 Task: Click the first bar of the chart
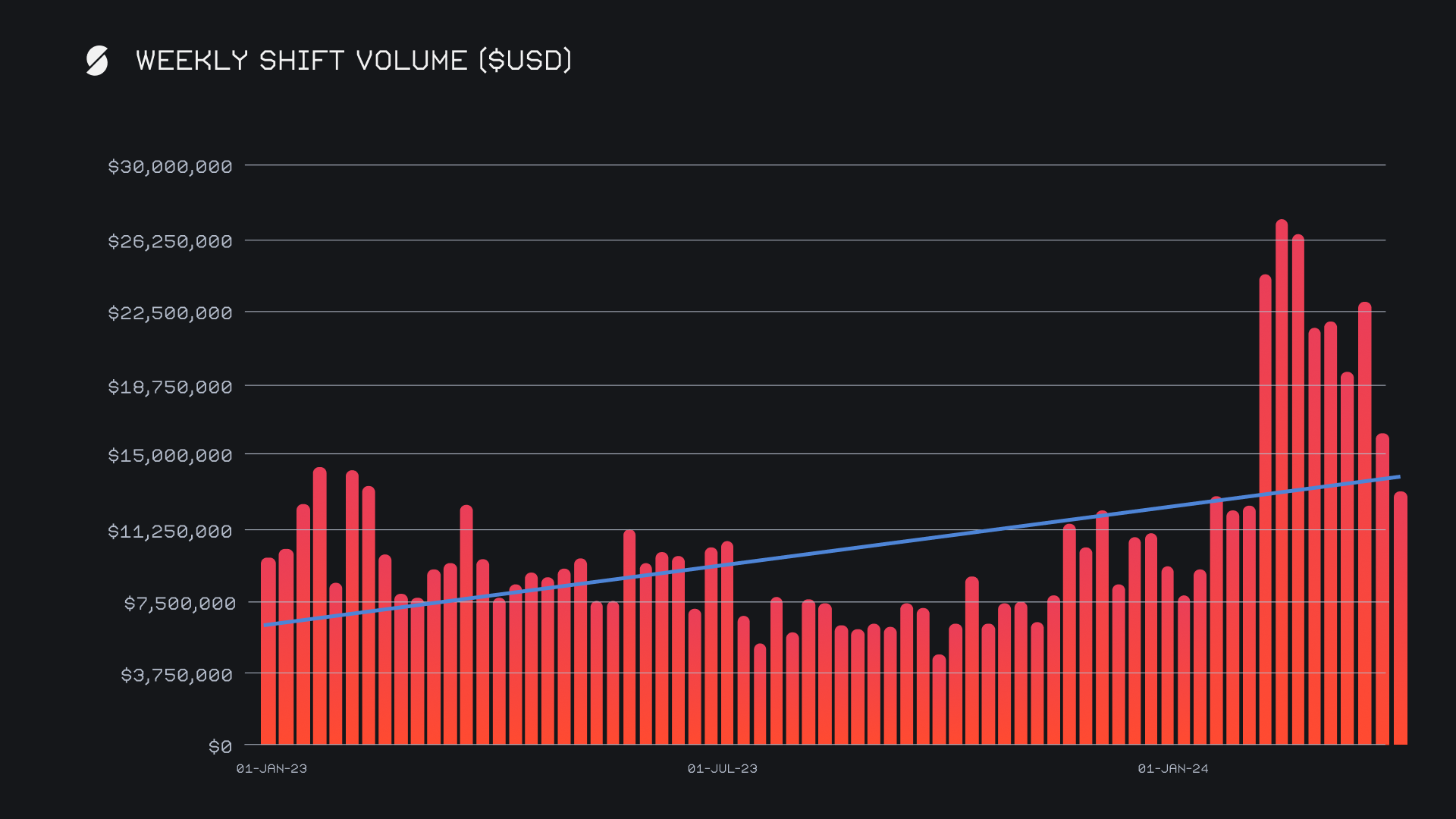point(268,652)
